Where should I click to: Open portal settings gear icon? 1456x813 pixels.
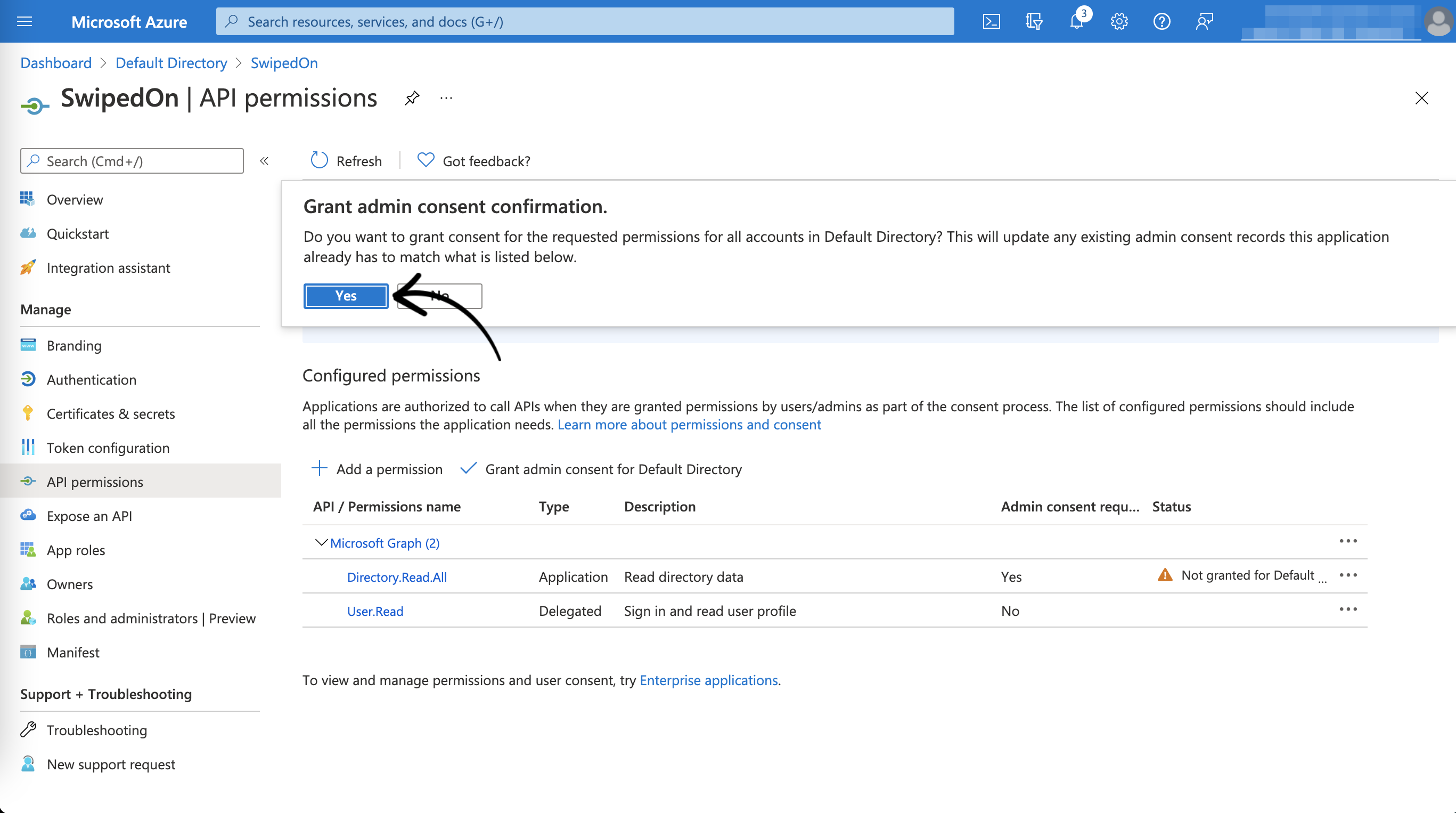[x=1119, y=21]
